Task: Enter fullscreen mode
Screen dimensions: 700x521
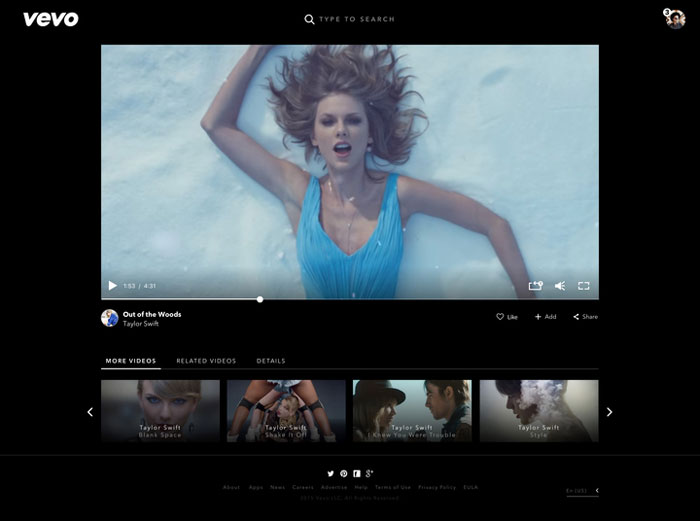Action: pos(583,286)
